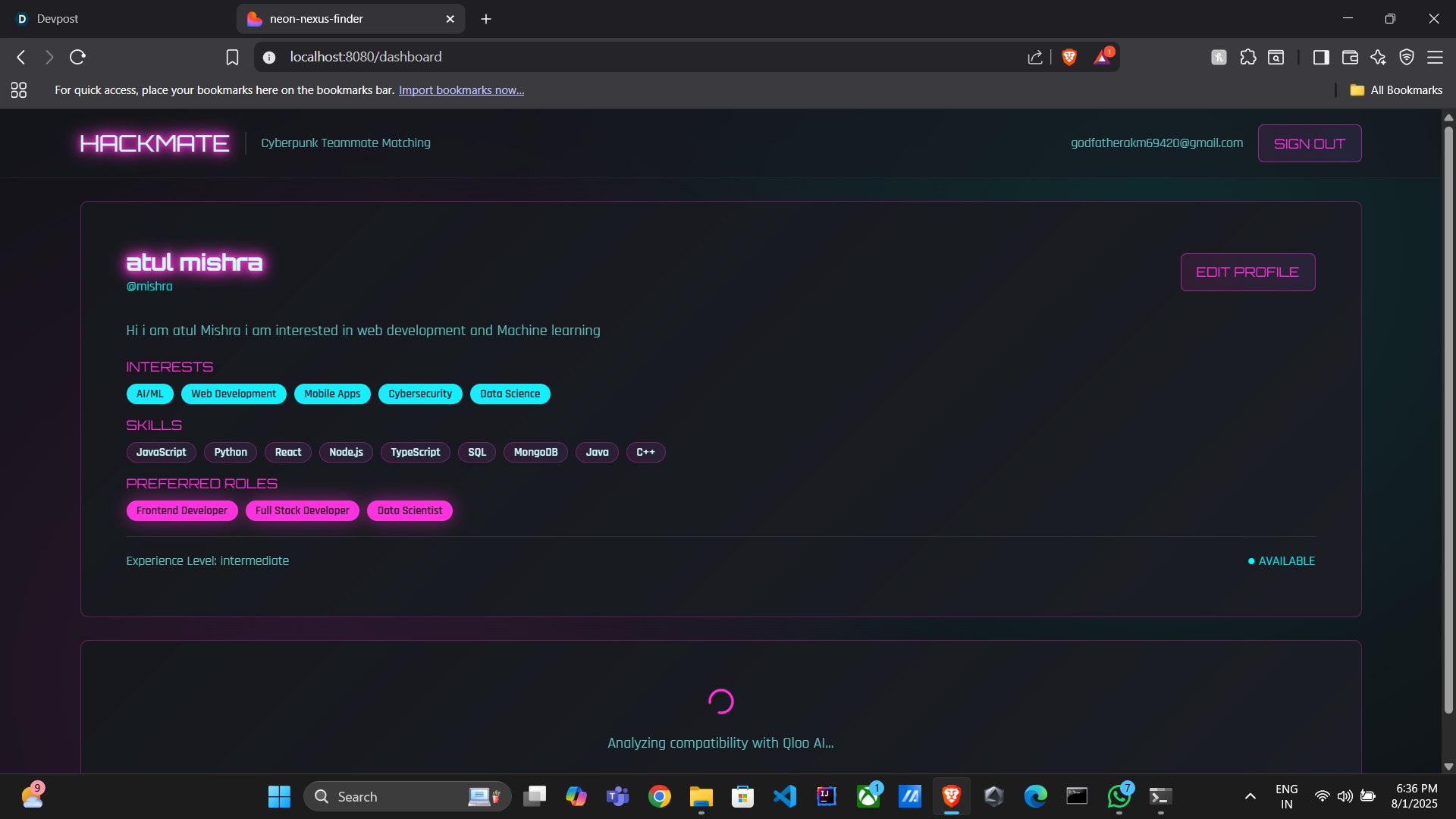
Task: Open the Extensions puzzle icon
Action: coord(1248,57)
